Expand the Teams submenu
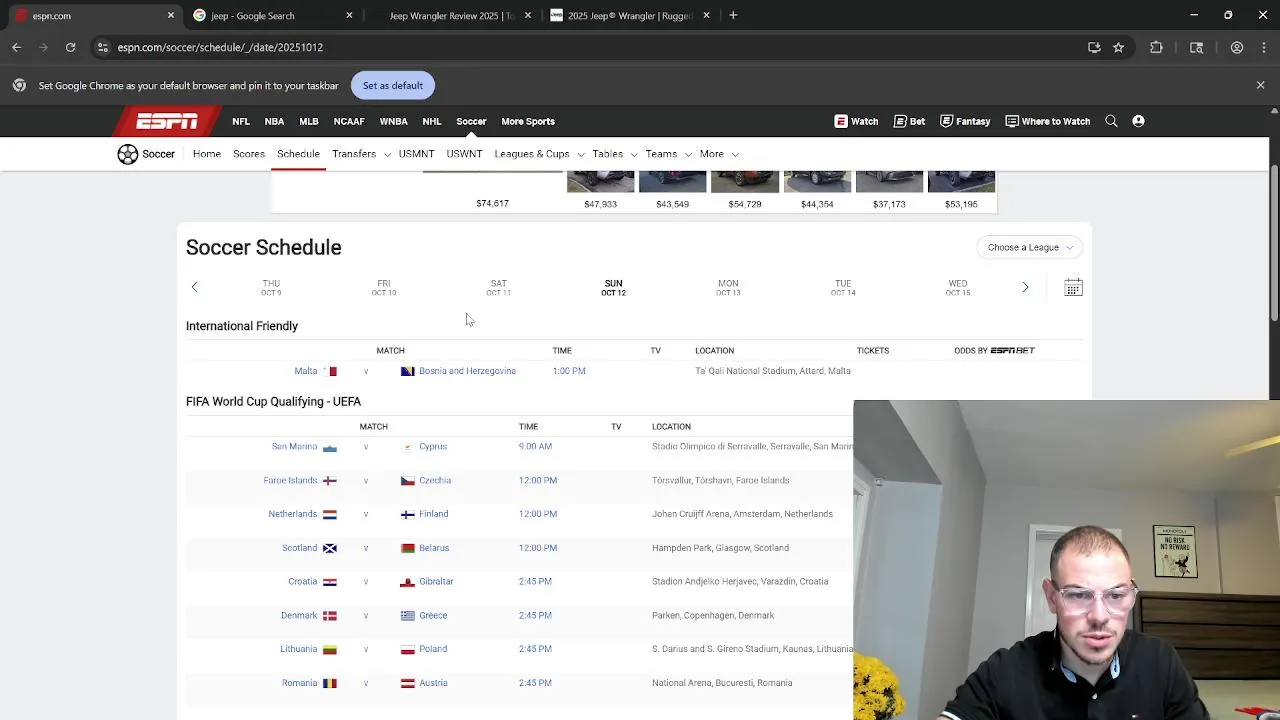This screenshot has height=720, width=1280. 687,154
